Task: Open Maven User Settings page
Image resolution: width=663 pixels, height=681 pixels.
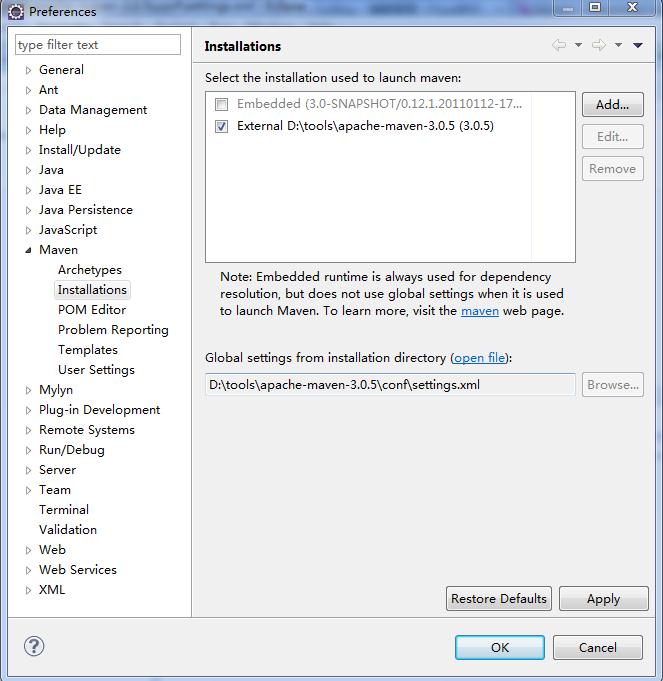Action: click(96, 370)
